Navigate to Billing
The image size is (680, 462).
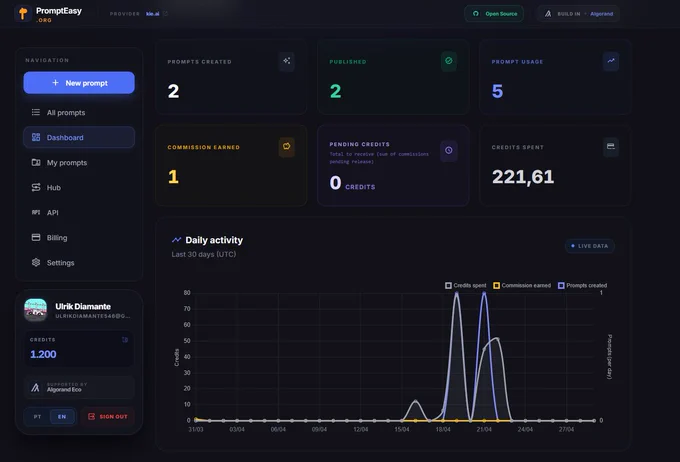[79, 238]
